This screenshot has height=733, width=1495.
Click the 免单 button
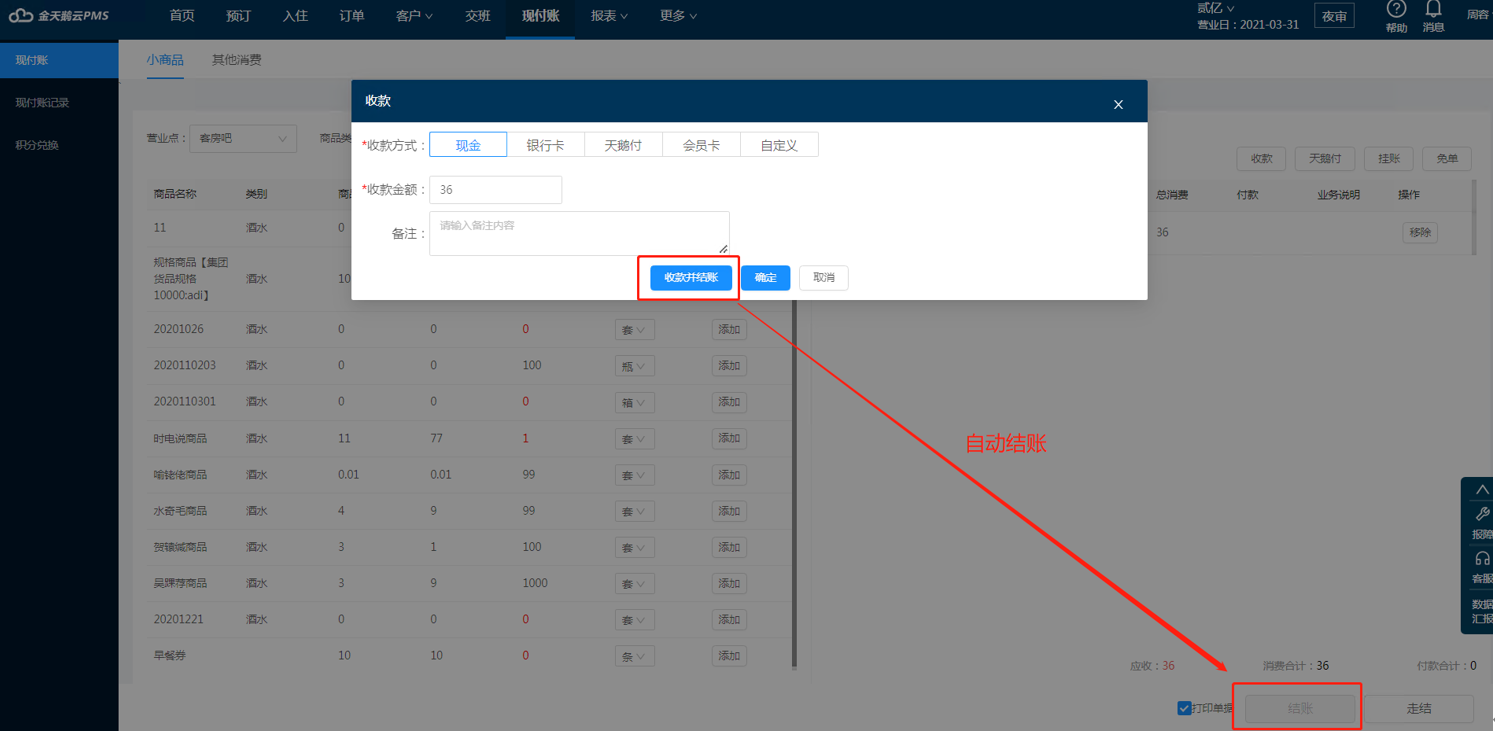1447,159
